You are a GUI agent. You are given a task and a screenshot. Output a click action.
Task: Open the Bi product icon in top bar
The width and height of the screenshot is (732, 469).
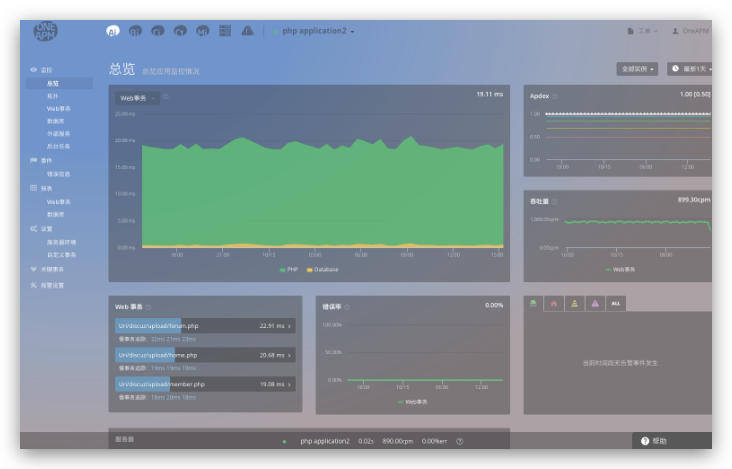tap(135, 31)
